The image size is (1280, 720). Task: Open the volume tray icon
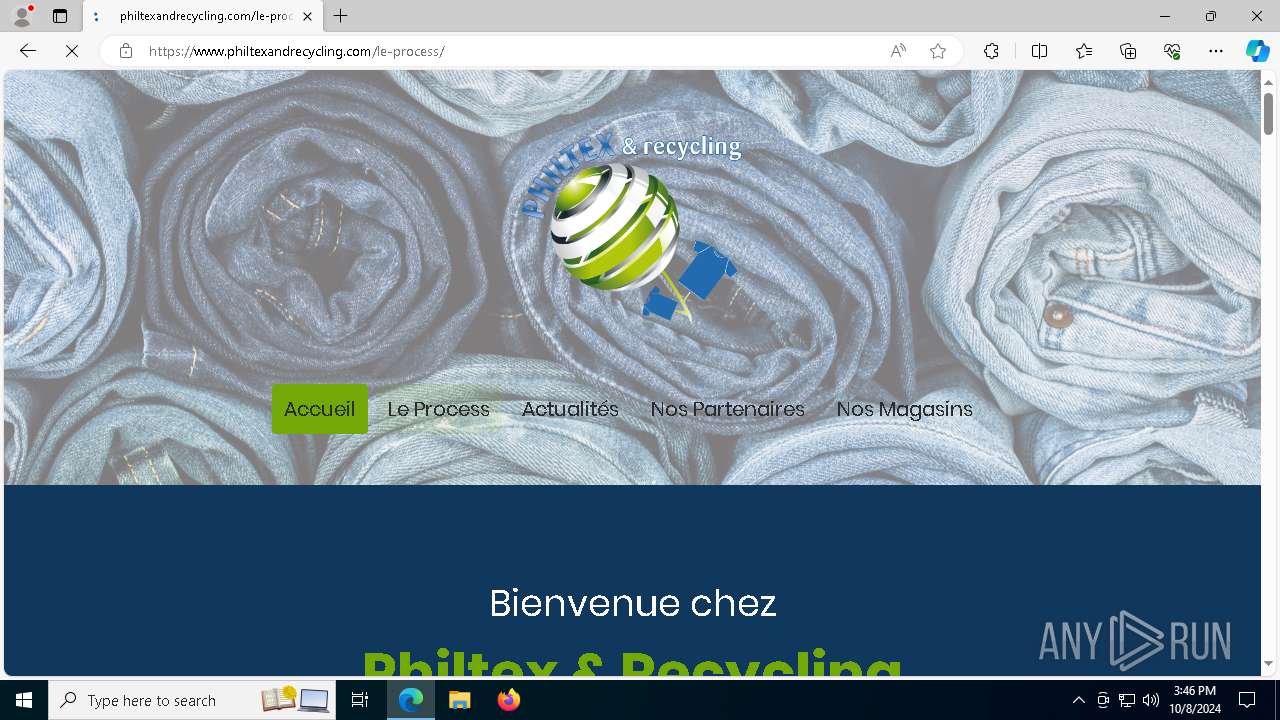pos(1151,700)
